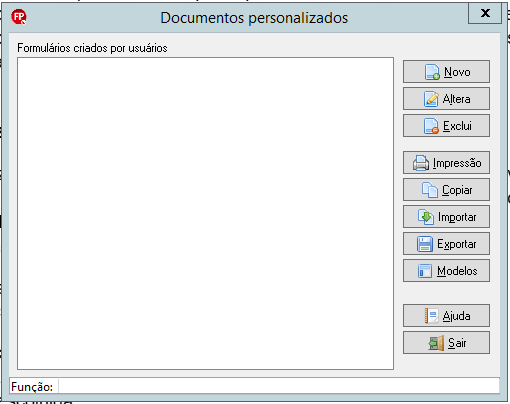Close the Documentos personalizados window
This screenshot has height=404, width=510.
(485, 13)
